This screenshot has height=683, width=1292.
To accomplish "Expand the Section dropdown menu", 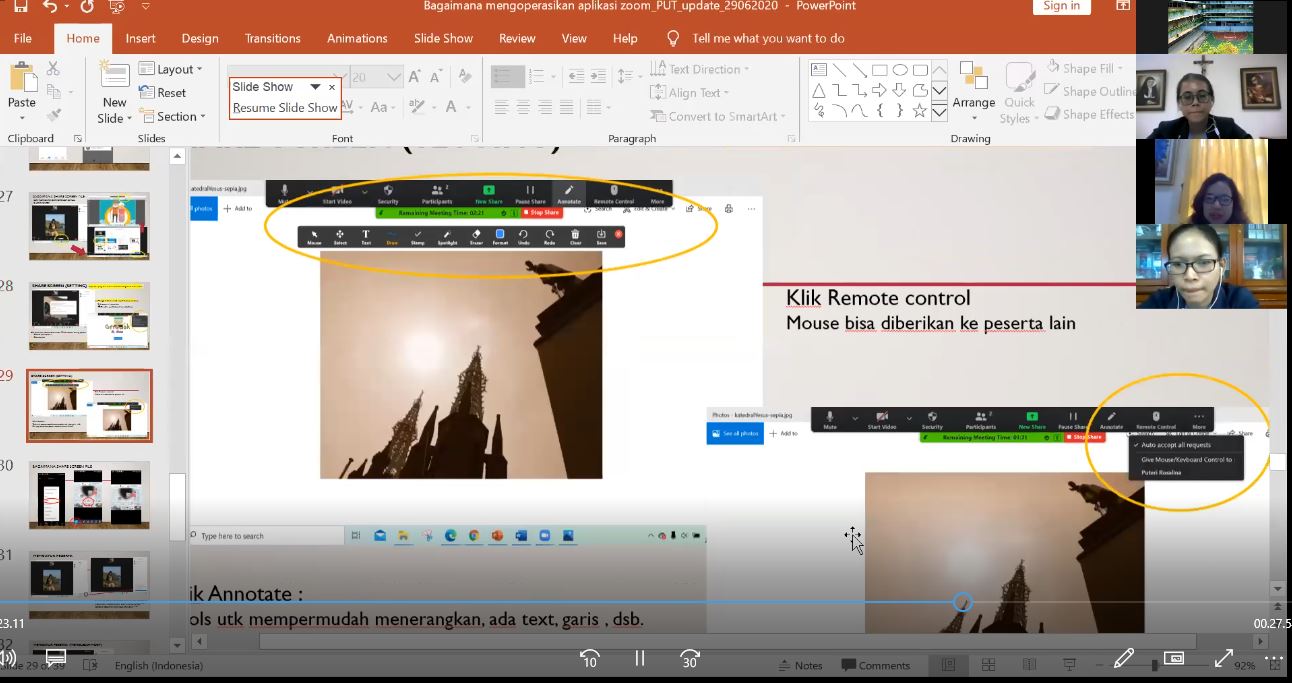I will tap(171, 116).
